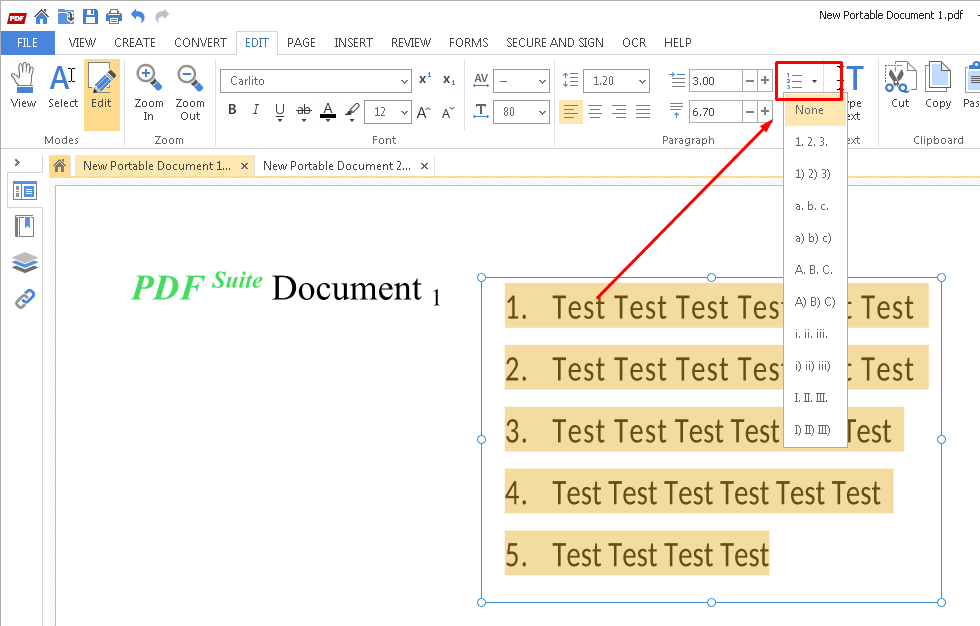Cut the selection with scissors icon

tap(900, 86)
